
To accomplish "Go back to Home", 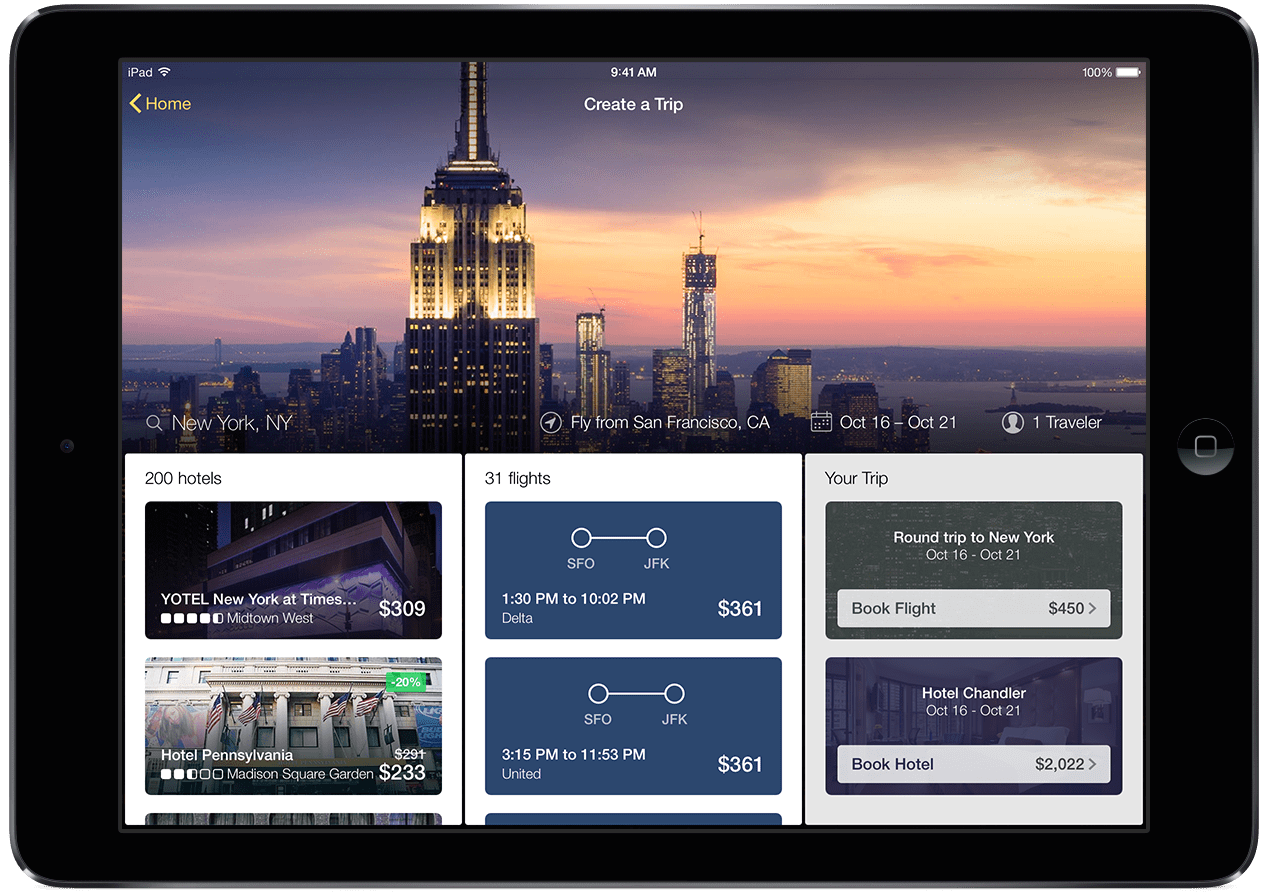I will click(x=167, y=103).
